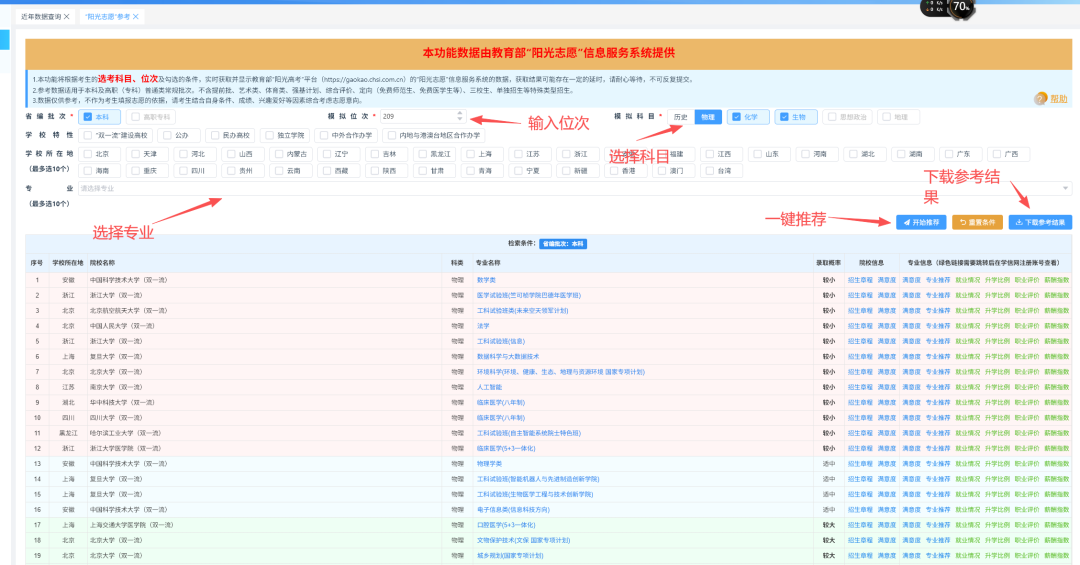Screen dimensions: 1080x565
Task: Open 就业情况 link in row 3
Action: [967, 311]
